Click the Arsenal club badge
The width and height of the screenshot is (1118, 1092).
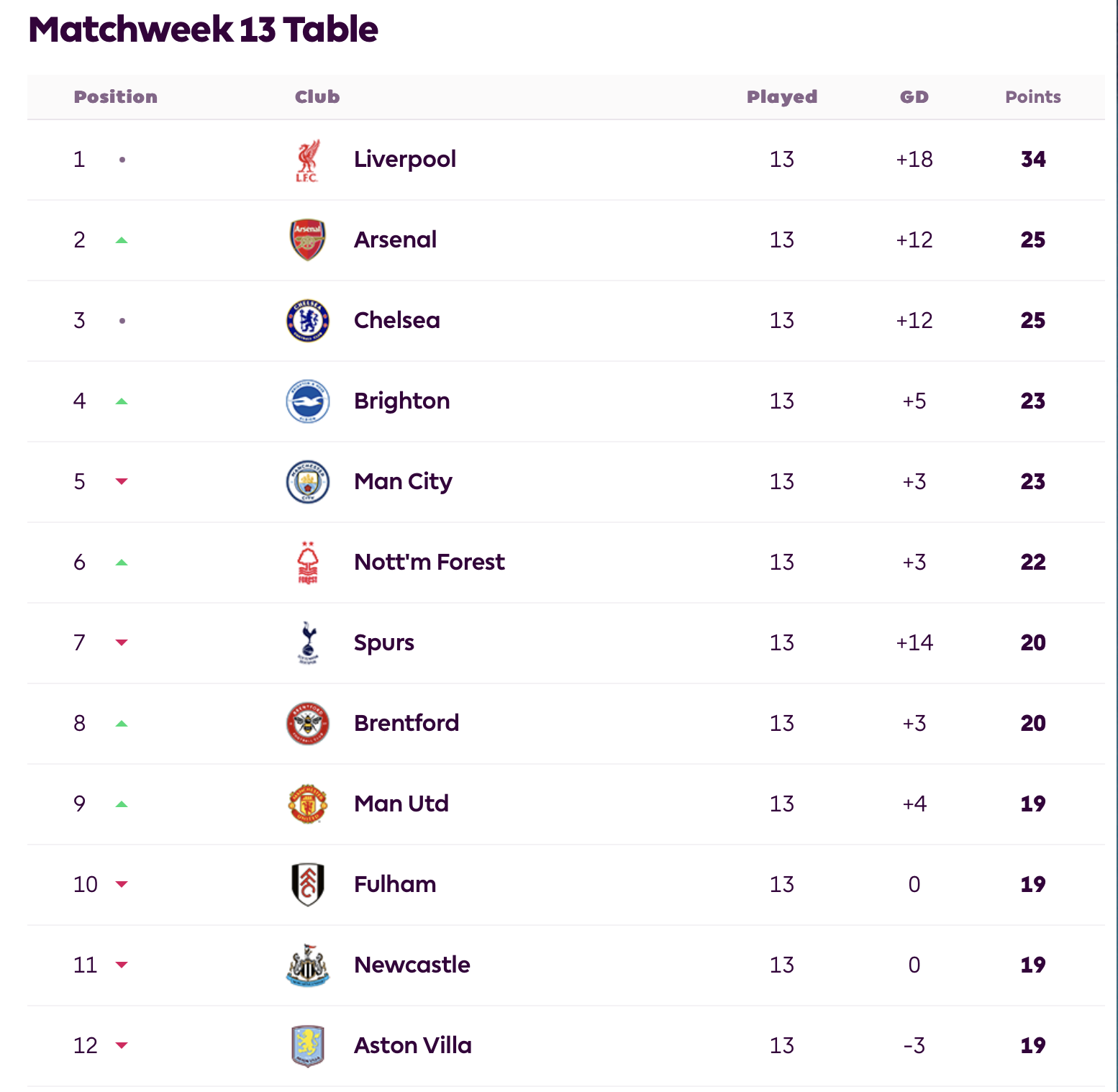pos(308,240)
